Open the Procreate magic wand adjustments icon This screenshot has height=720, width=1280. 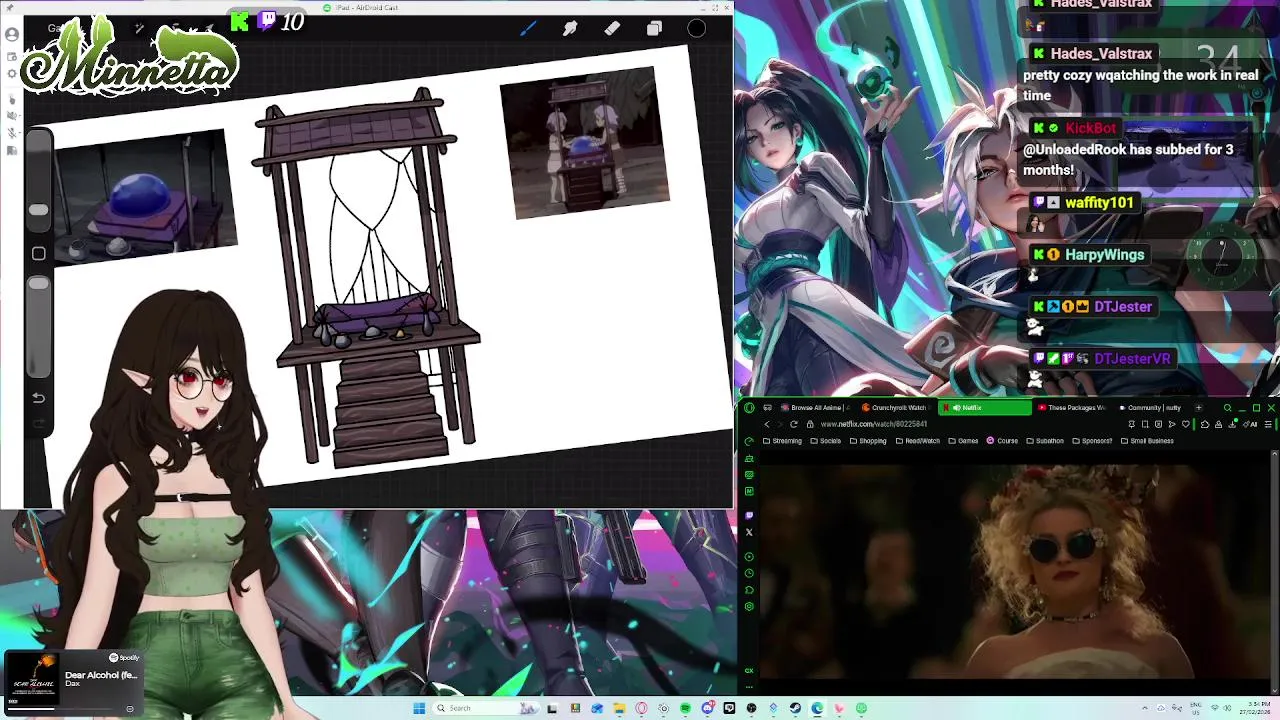[139, 29]
